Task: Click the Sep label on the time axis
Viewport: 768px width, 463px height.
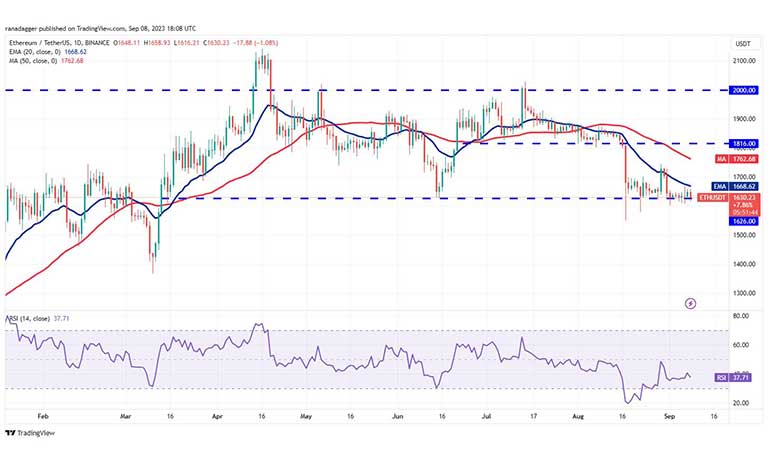Action: pyautogui.click(x=670, y=416)
